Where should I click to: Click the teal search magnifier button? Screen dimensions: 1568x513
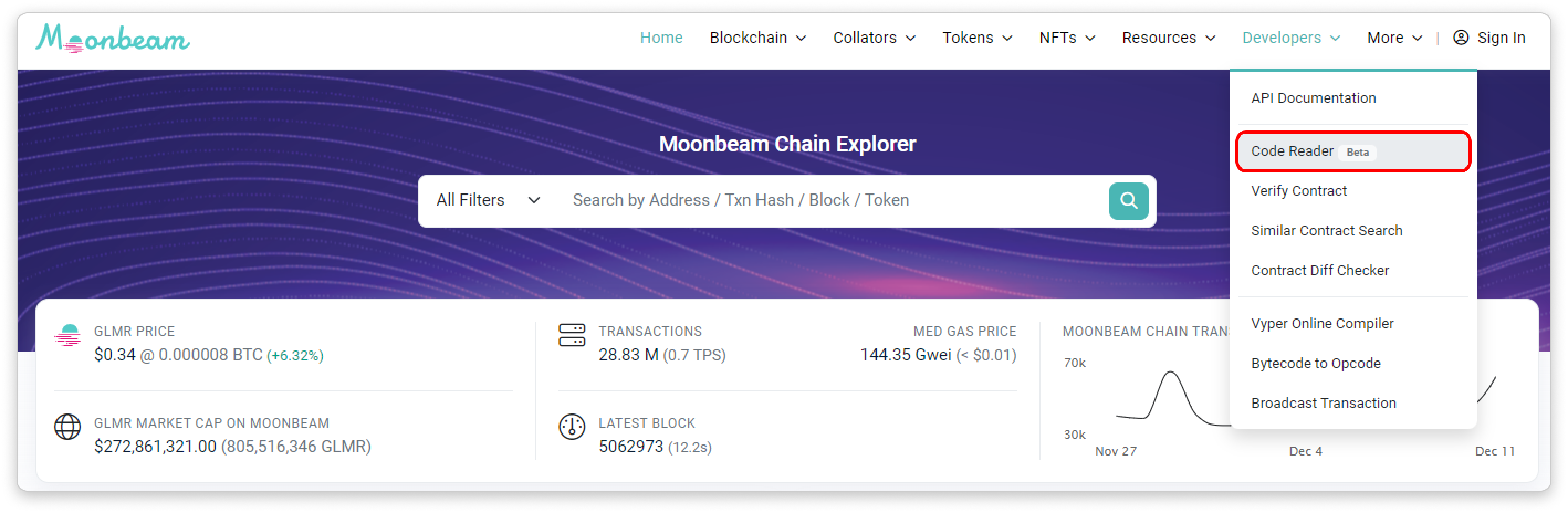1128,201
